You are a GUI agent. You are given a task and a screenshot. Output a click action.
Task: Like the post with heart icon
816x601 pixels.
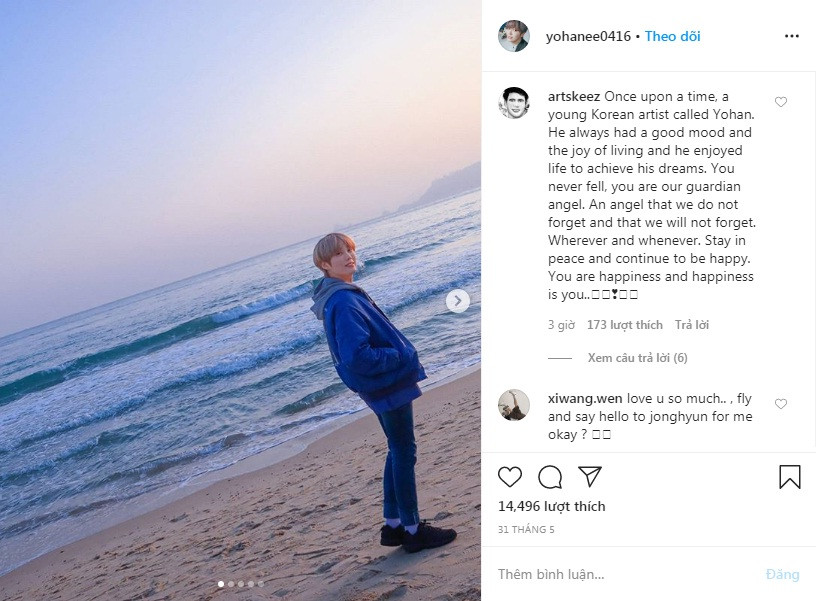pyautogui.click(x=510, y=477)
